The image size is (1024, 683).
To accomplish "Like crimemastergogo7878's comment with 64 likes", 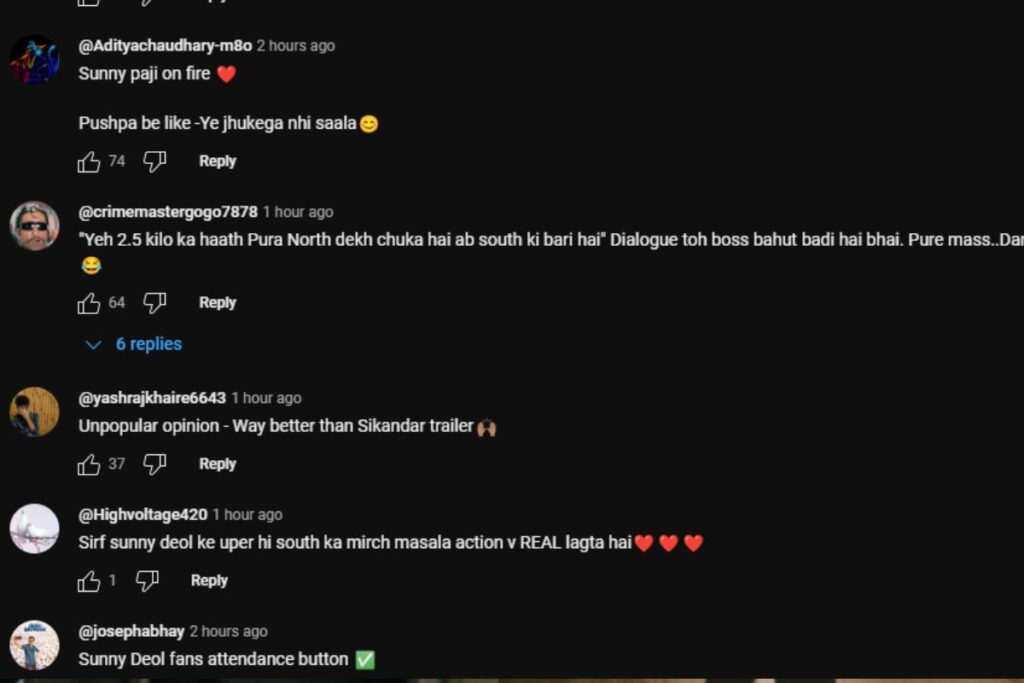I will point(89,303).
